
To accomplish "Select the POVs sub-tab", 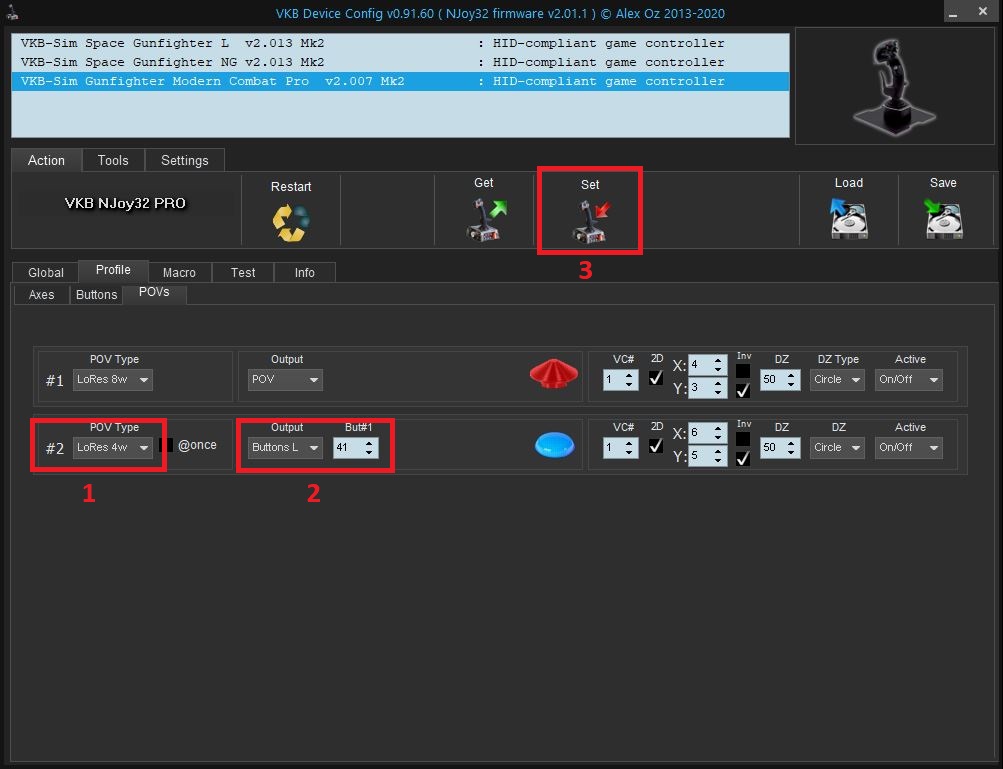I will point(154,292).
